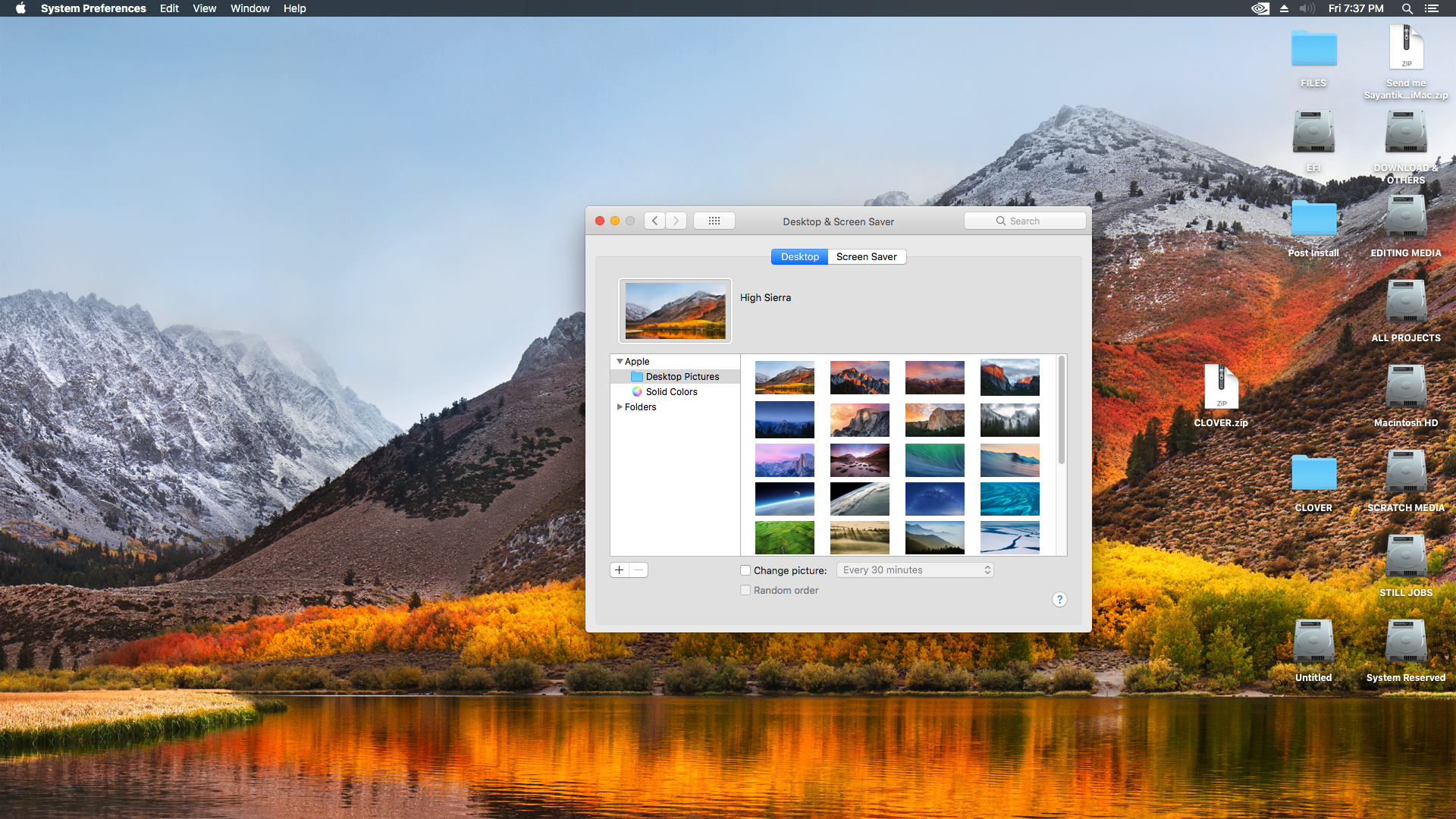1456x819 pixels.
Task: Click the plus button to add folder
Action: pyautogui.click(x=620, y=570)
